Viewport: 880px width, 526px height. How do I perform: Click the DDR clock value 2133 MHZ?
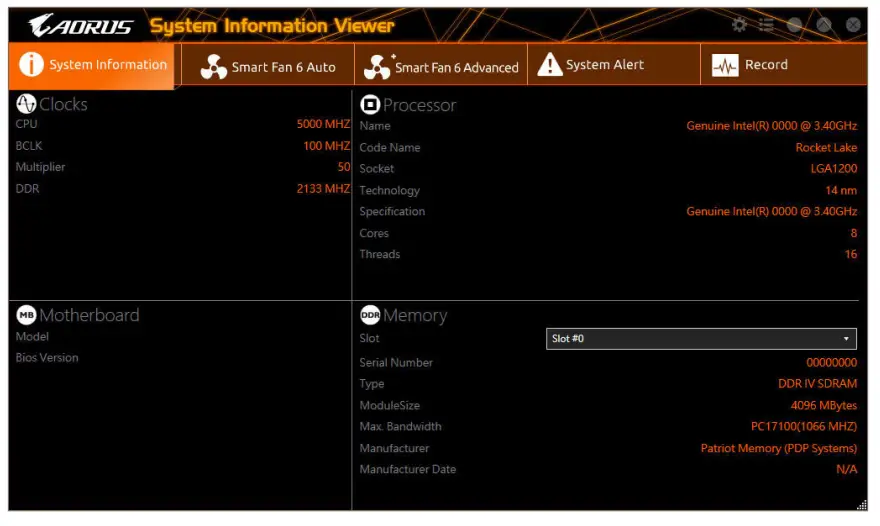coord(323,189)
